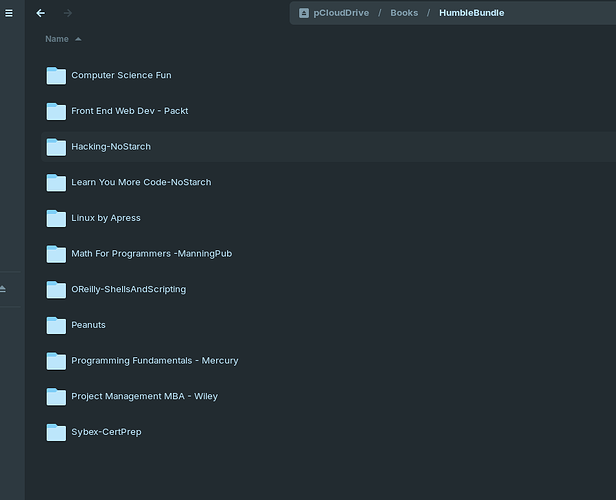Open the hamburger sidebar menu
Viewport: 616px width, 500px height.
point(9,13)
